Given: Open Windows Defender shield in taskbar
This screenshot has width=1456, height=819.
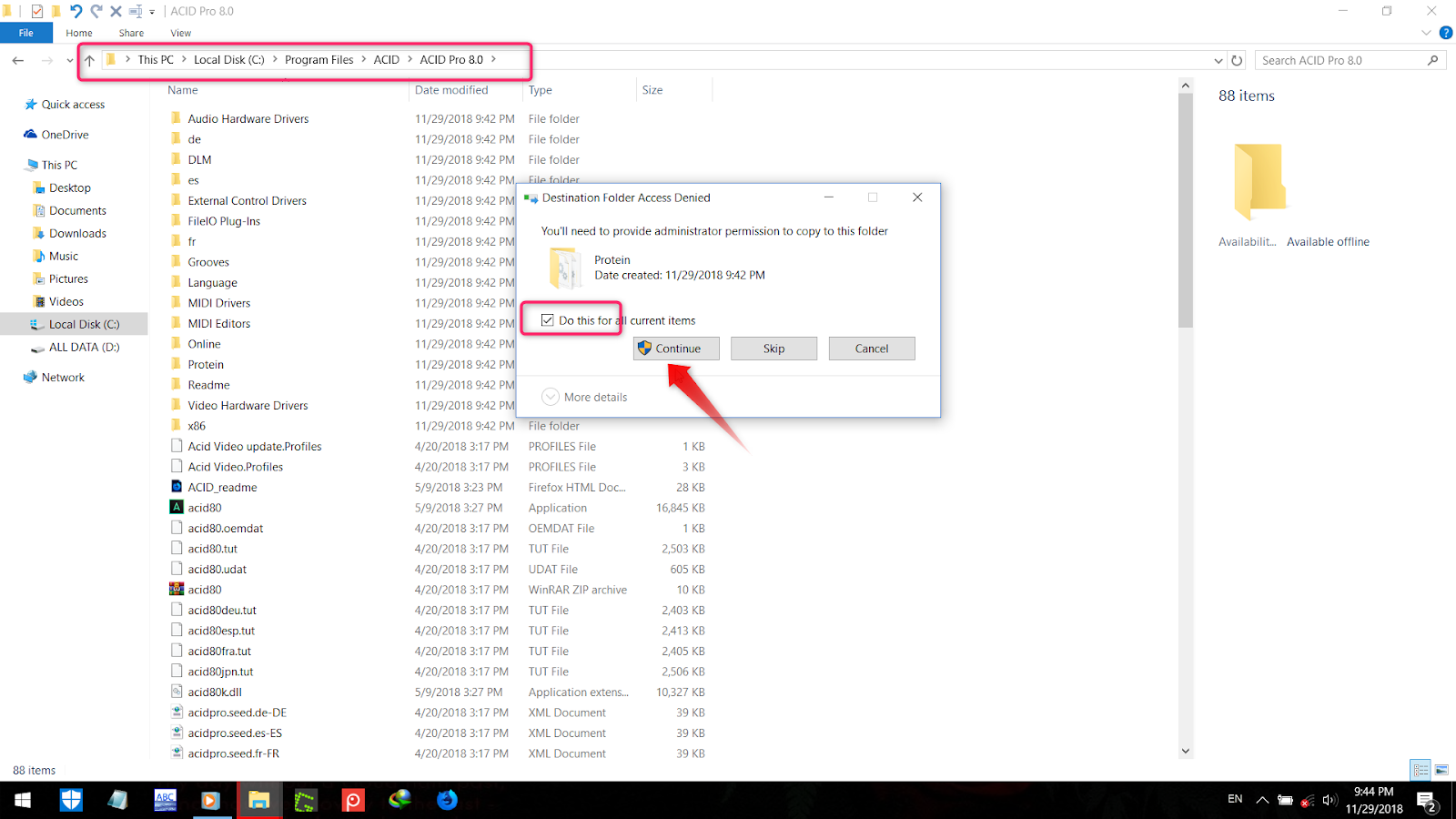Looking at the screenshot, I should coord(71,800).
